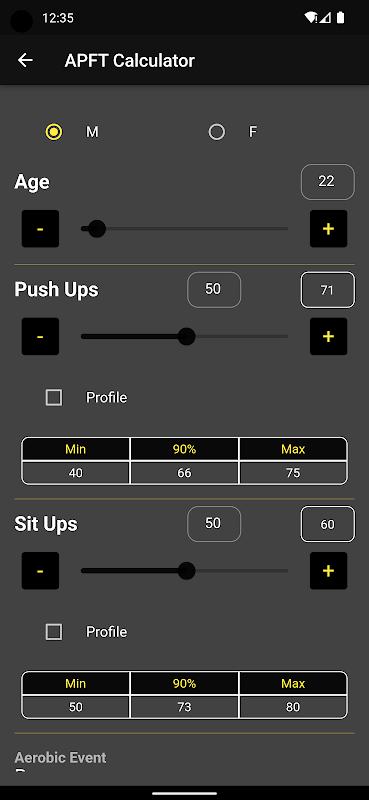Tap plus button under Push Ups

pyautogui.click(x=328, y=336)
